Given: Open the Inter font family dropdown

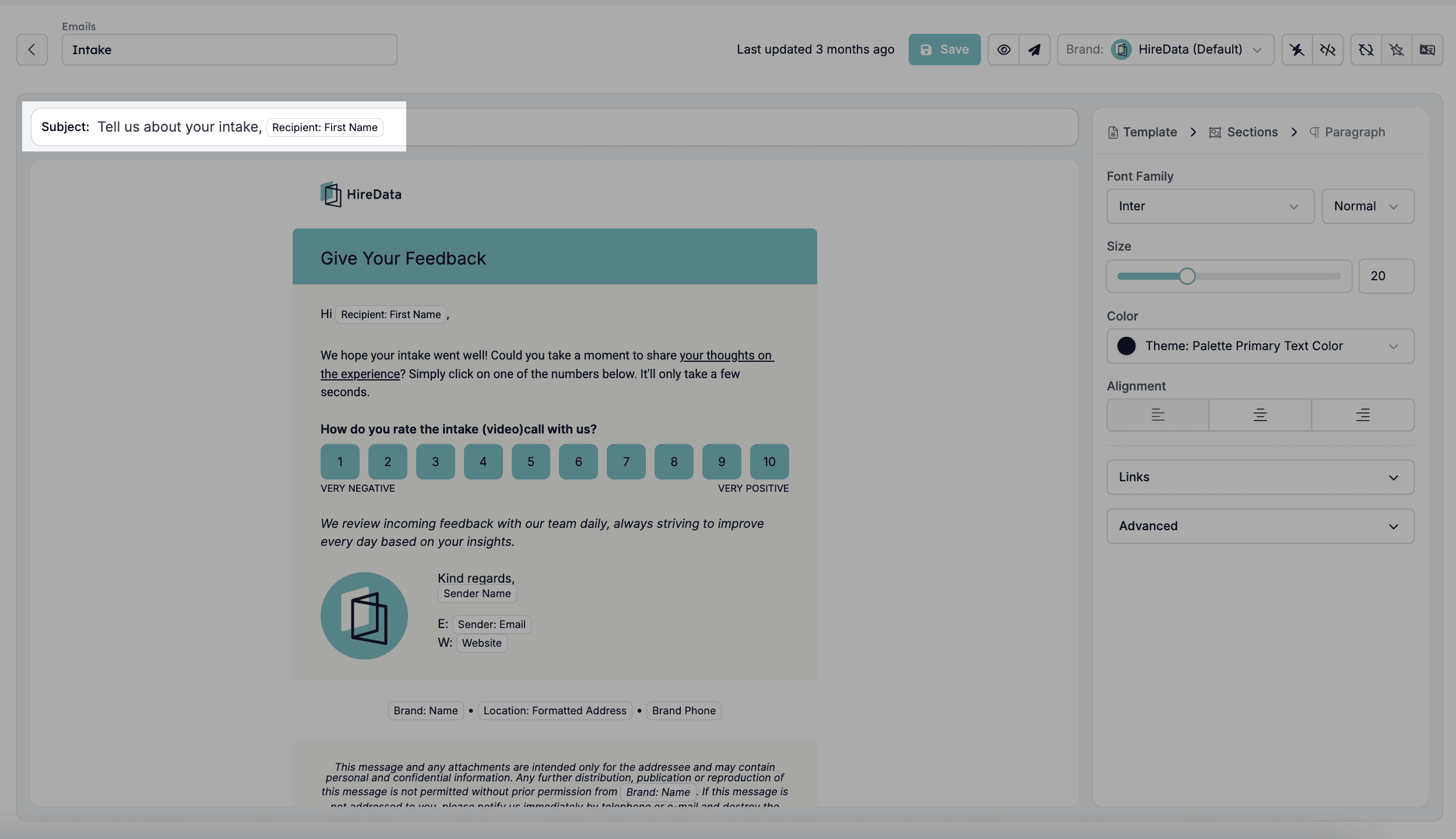Looking at the screenshot, I should coord(1211,206).
